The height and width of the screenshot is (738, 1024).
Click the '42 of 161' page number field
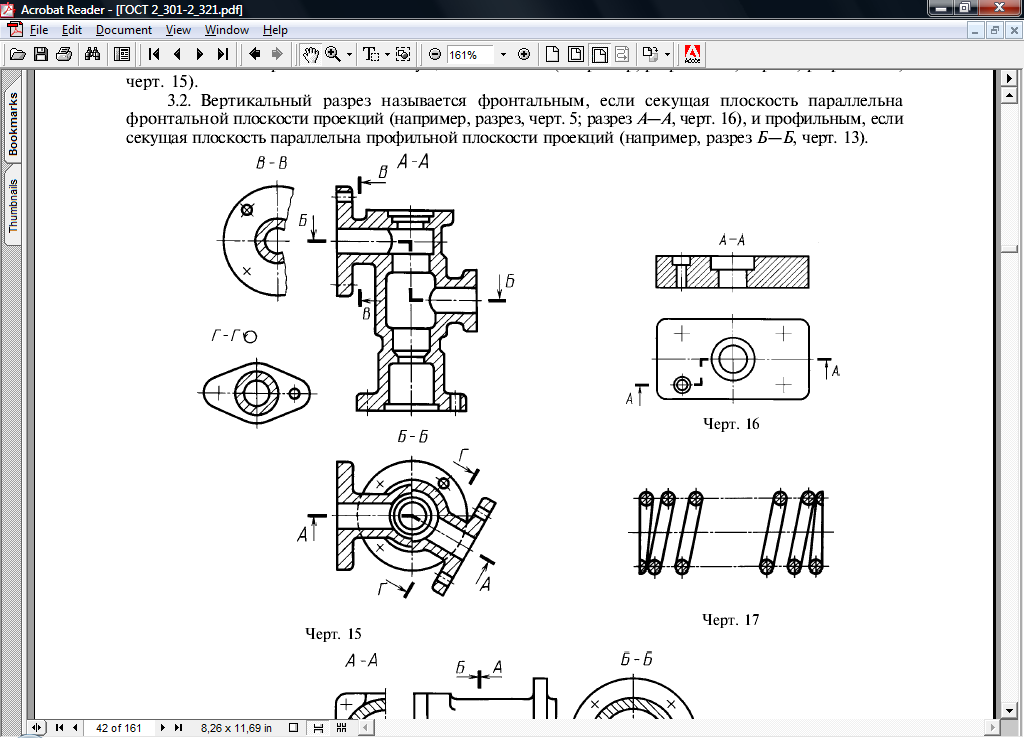click(x=118, y=728)
